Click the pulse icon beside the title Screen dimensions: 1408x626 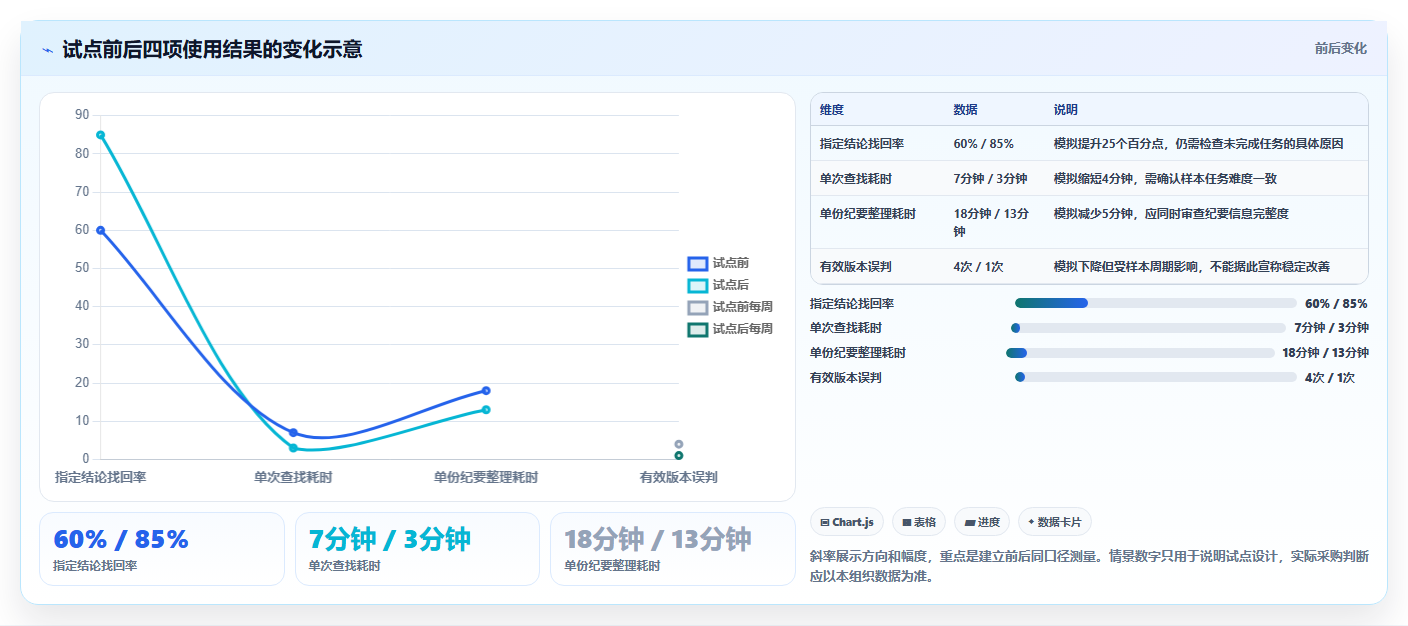[47, 50]
